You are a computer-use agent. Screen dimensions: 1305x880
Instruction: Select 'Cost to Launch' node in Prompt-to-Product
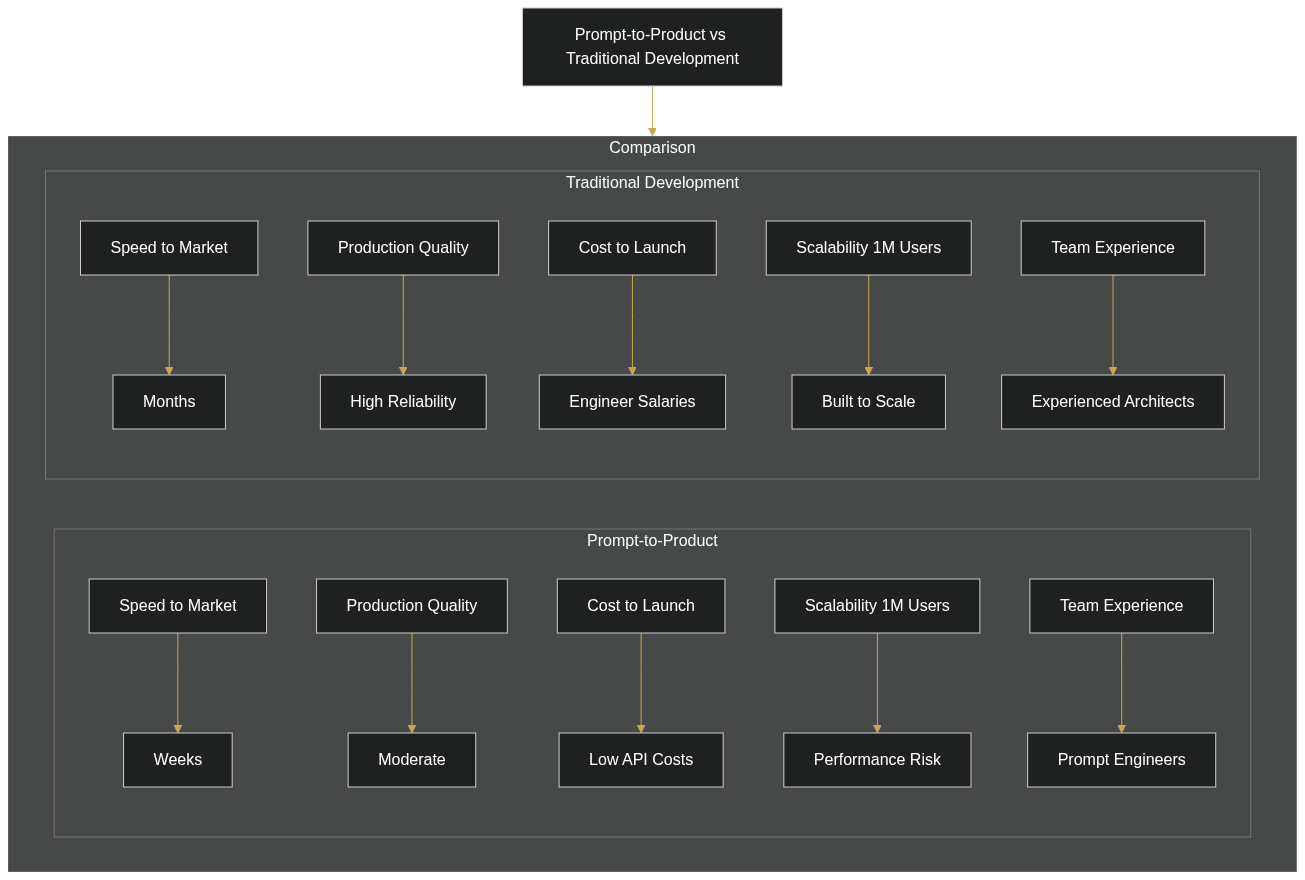click(641, 606)
